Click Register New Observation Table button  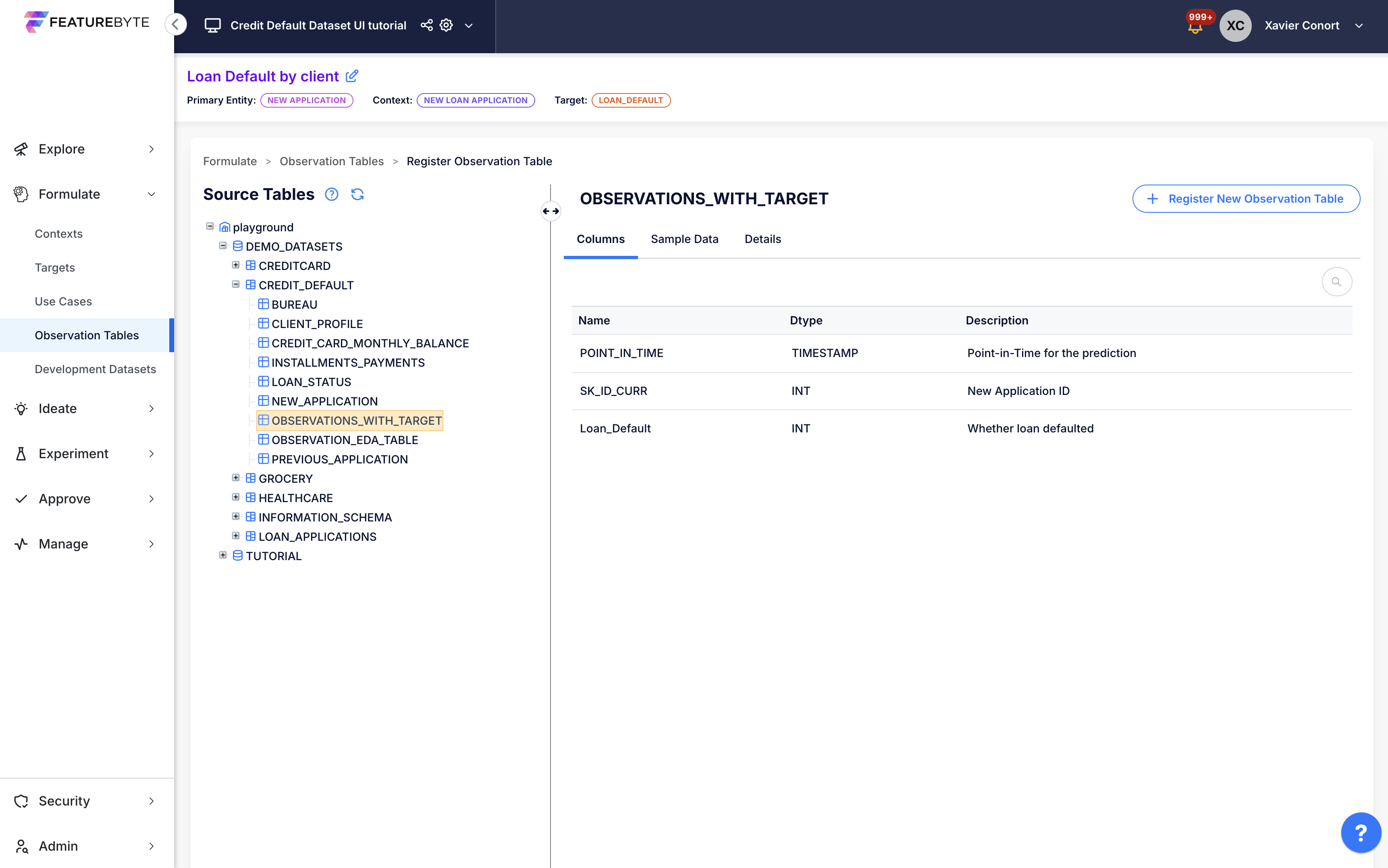click(x=1246, y=199)
